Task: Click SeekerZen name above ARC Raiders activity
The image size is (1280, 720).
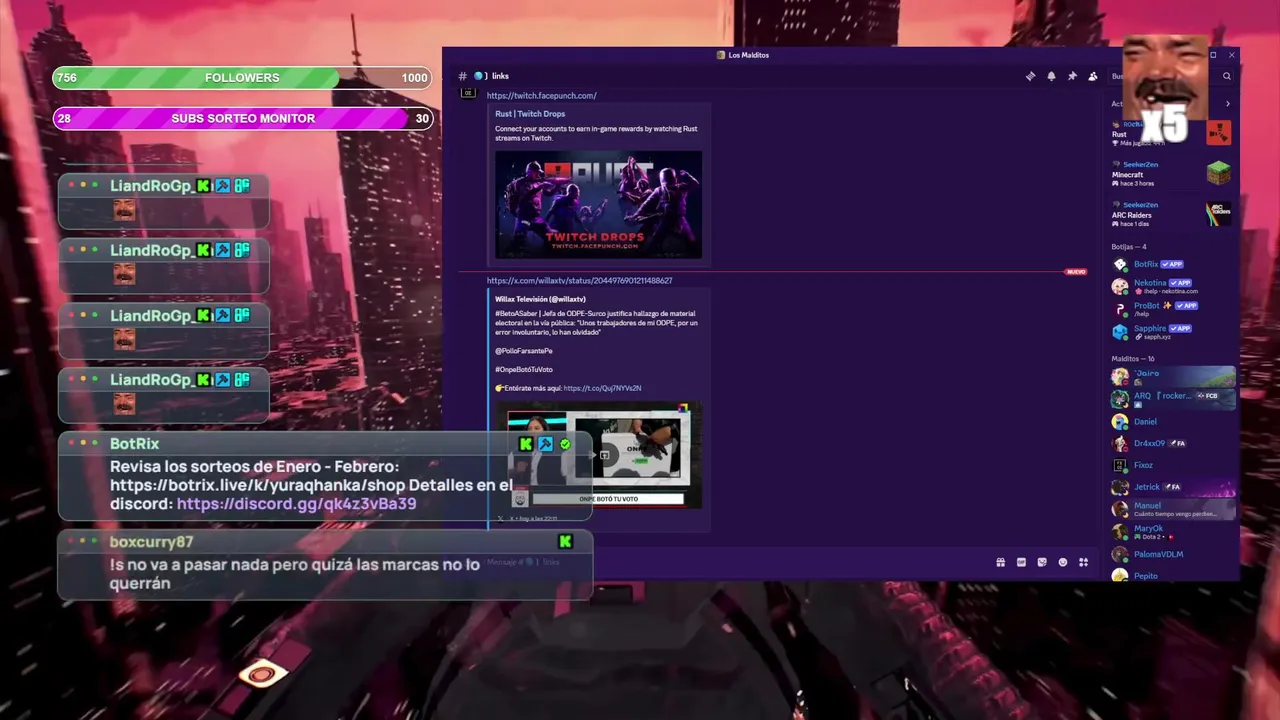Action: 1140,205
